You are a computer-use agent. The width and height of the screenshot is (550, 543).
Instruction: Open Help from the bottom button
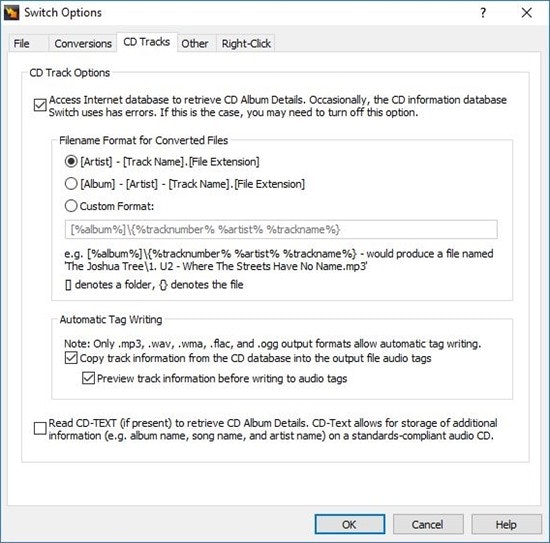[x=507, y=524]
